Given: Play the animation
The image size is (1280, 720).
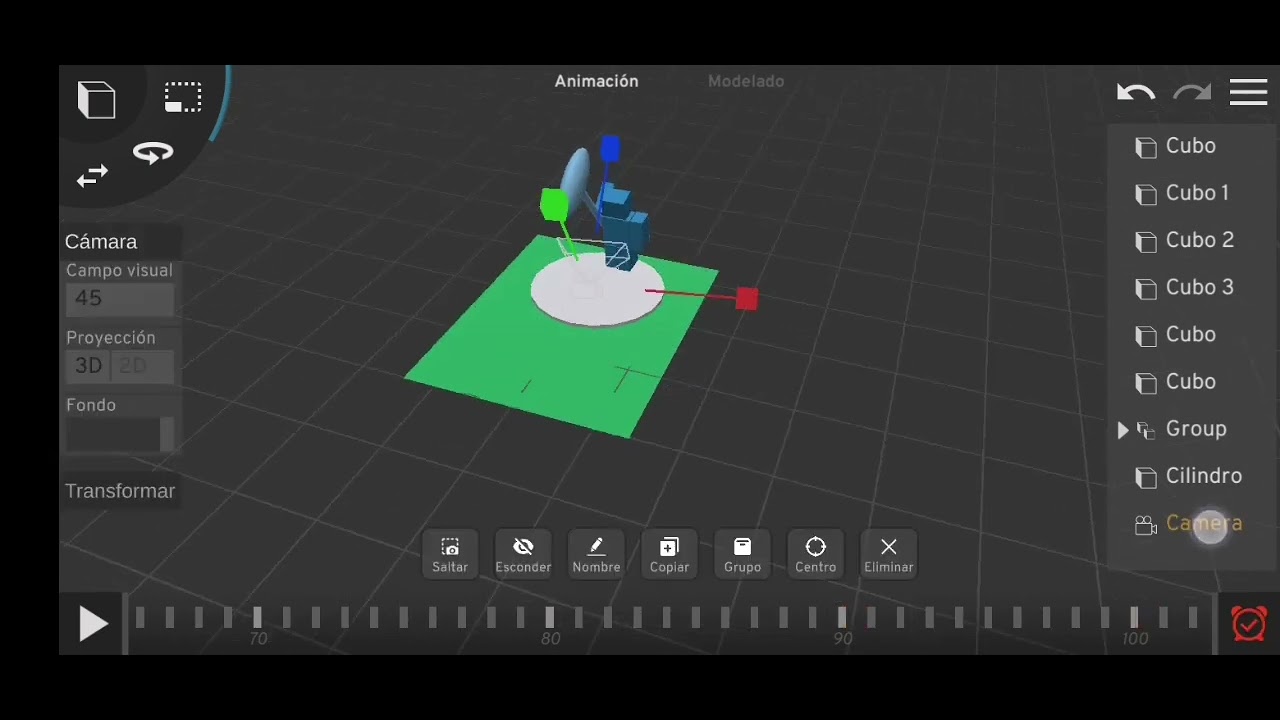Looking at the screenshot, I should point(93,624).
